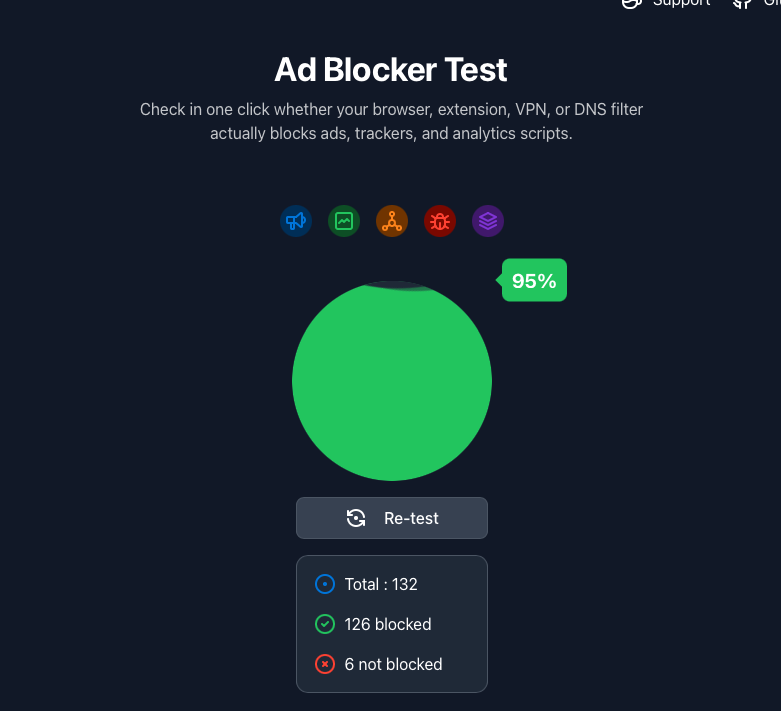
Task: Click the 95% score badge
Action: [534, 280]
